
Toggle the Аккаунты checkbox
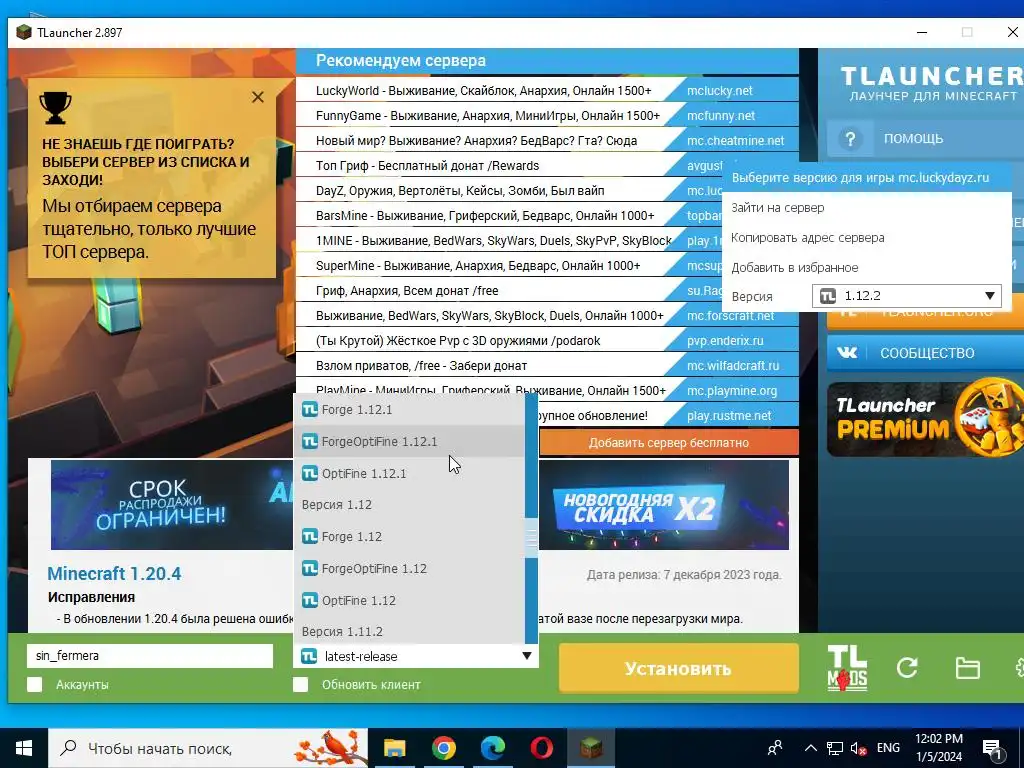click(x=35, y=684)
